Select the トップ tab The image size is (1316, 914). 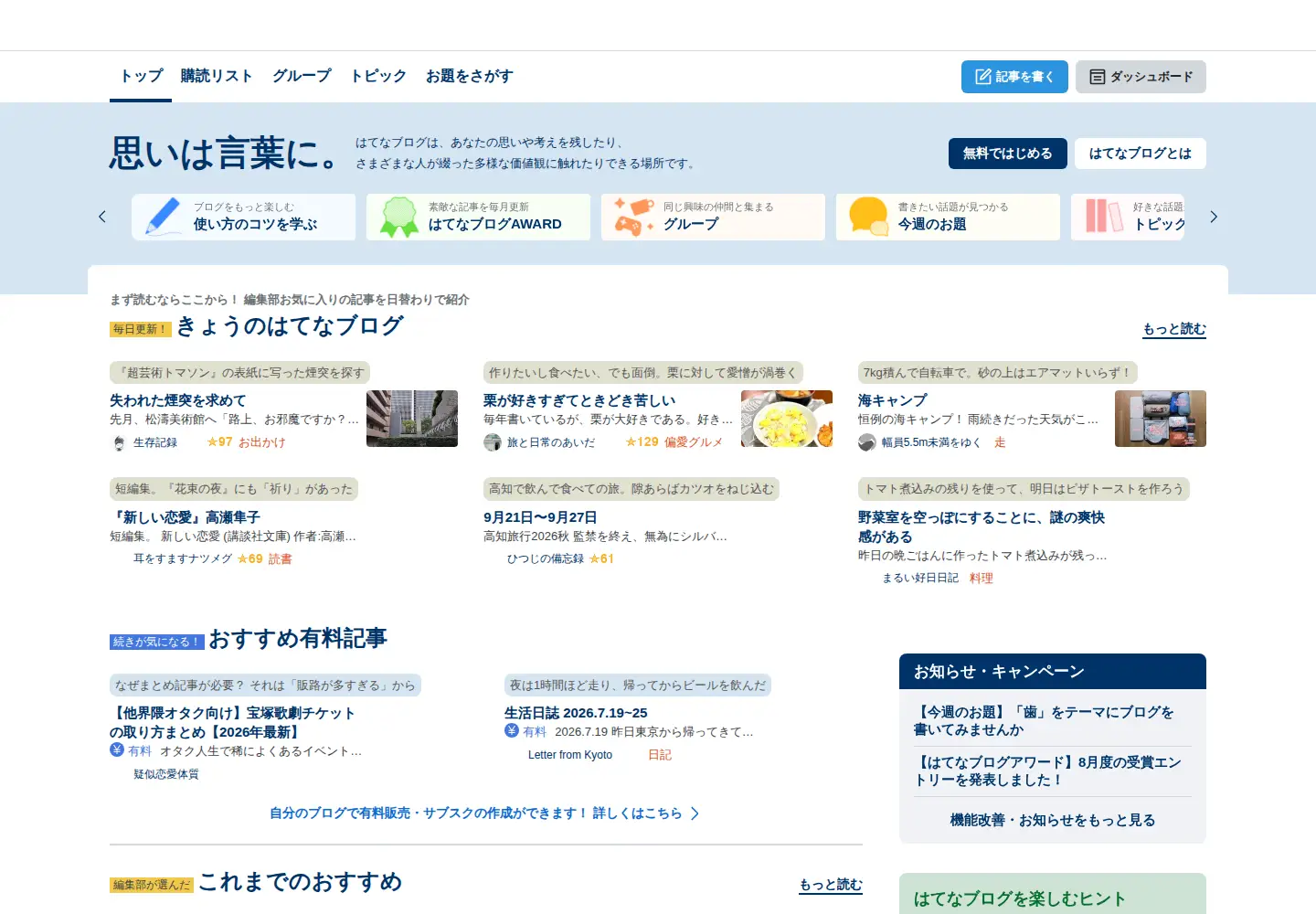pos(141,76)
